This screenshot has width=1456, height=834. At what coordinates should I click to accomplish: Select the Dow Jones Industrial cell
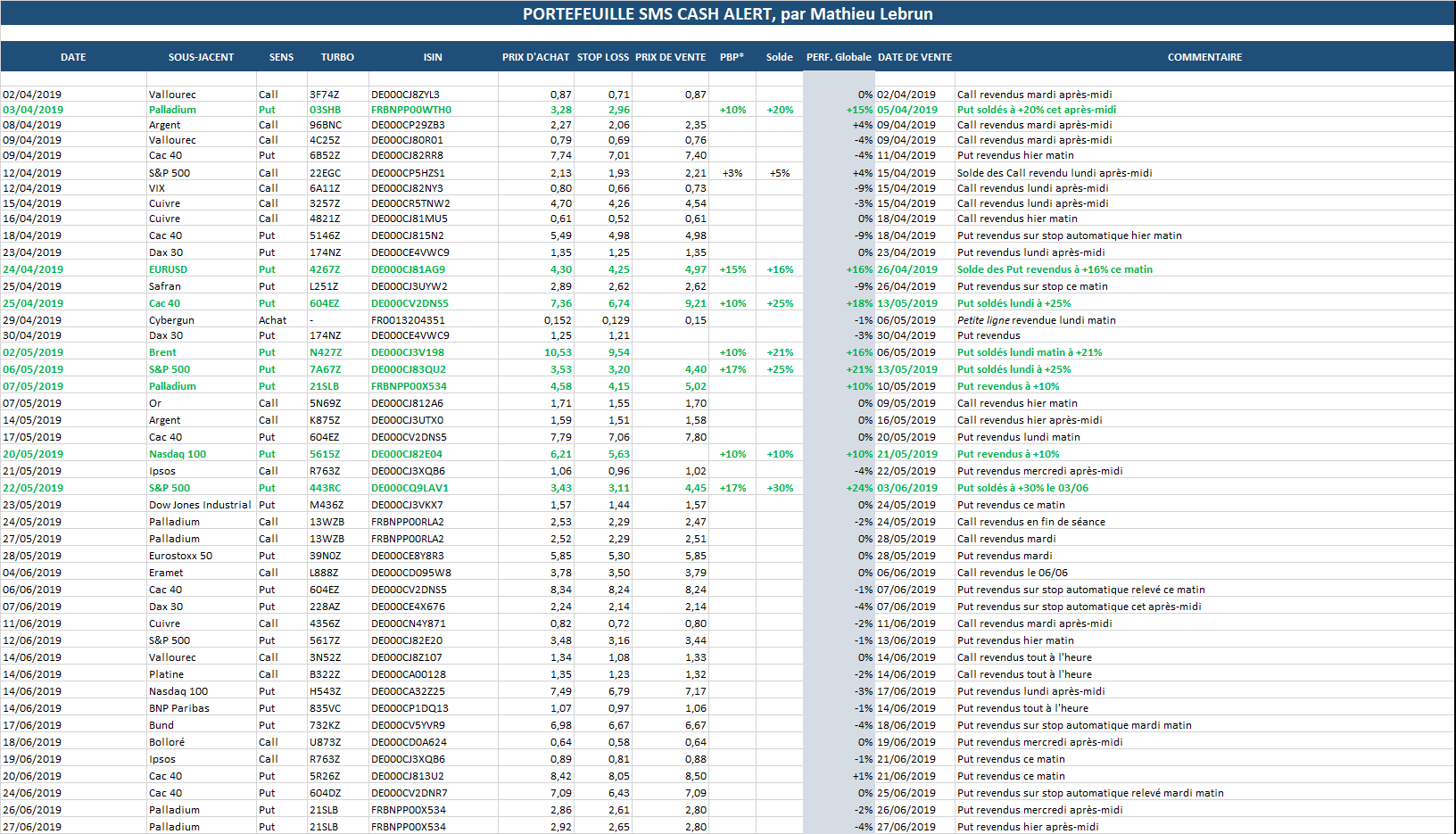pyautogui.click(x=200, y=505)
